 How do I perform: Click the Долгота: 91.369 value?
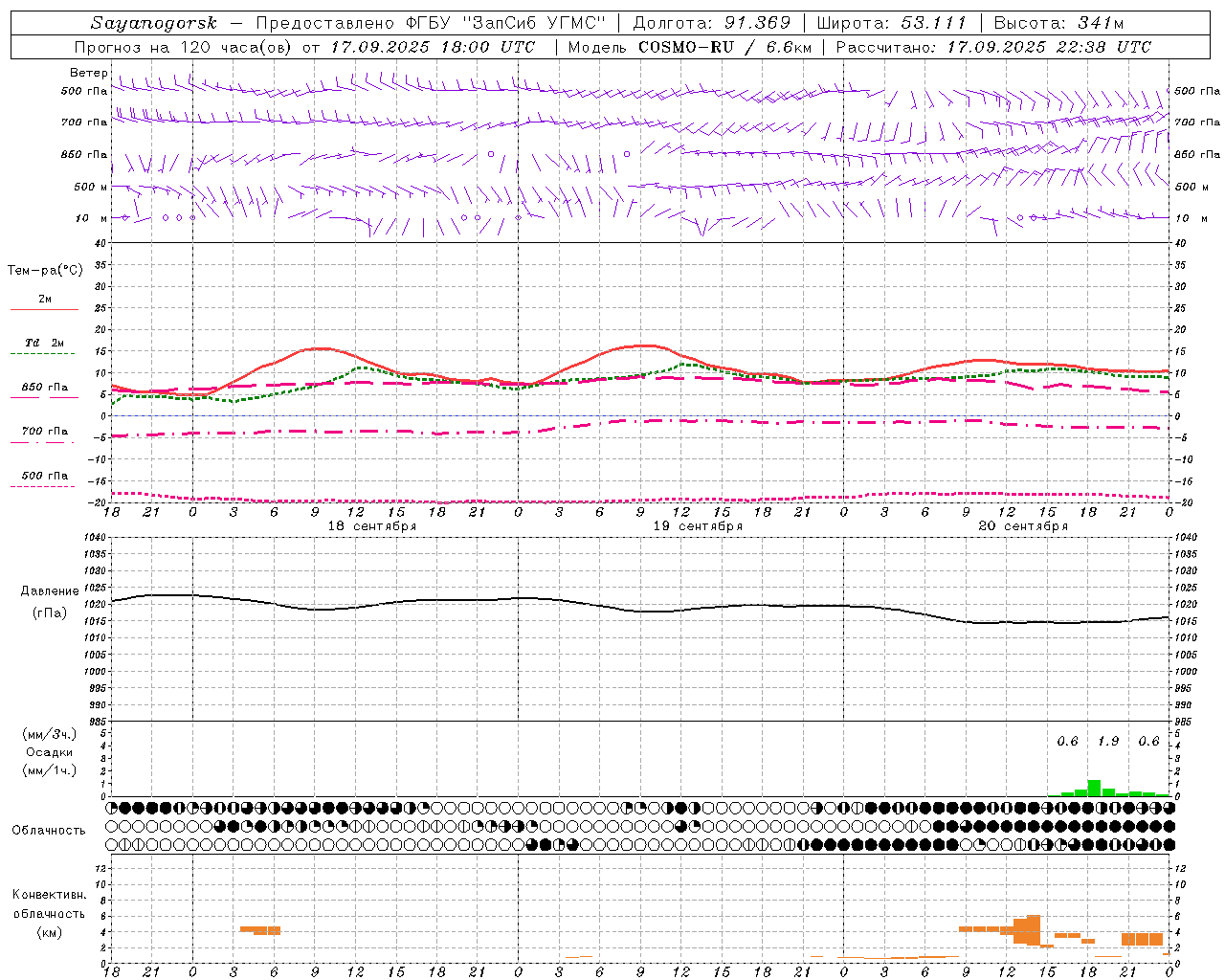[x=712, y=23]
